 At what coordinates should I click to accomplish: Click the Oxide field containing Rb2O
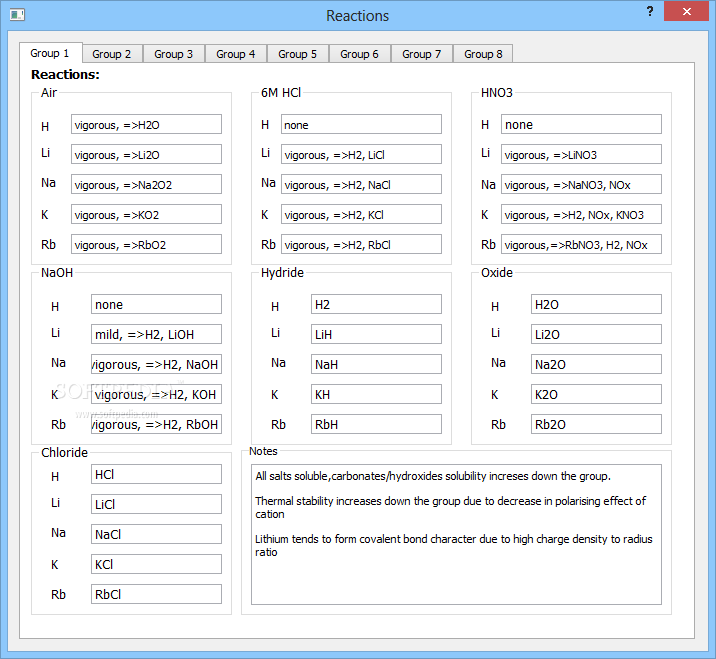pos(596,424)
